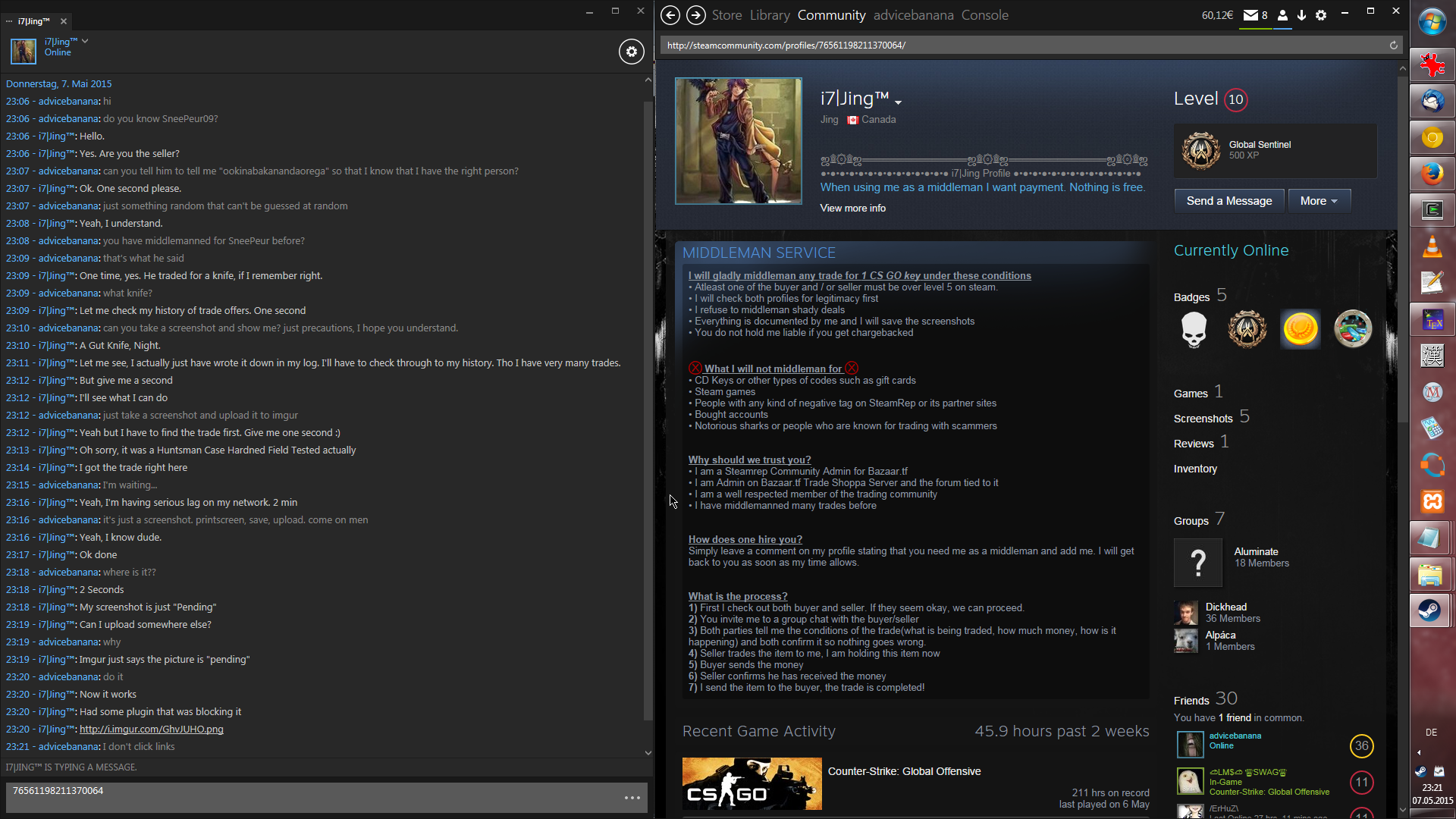The height and width of the screenshot is (819, 1456).
Task: Click into the chat message input field
Action: (311, 797)
